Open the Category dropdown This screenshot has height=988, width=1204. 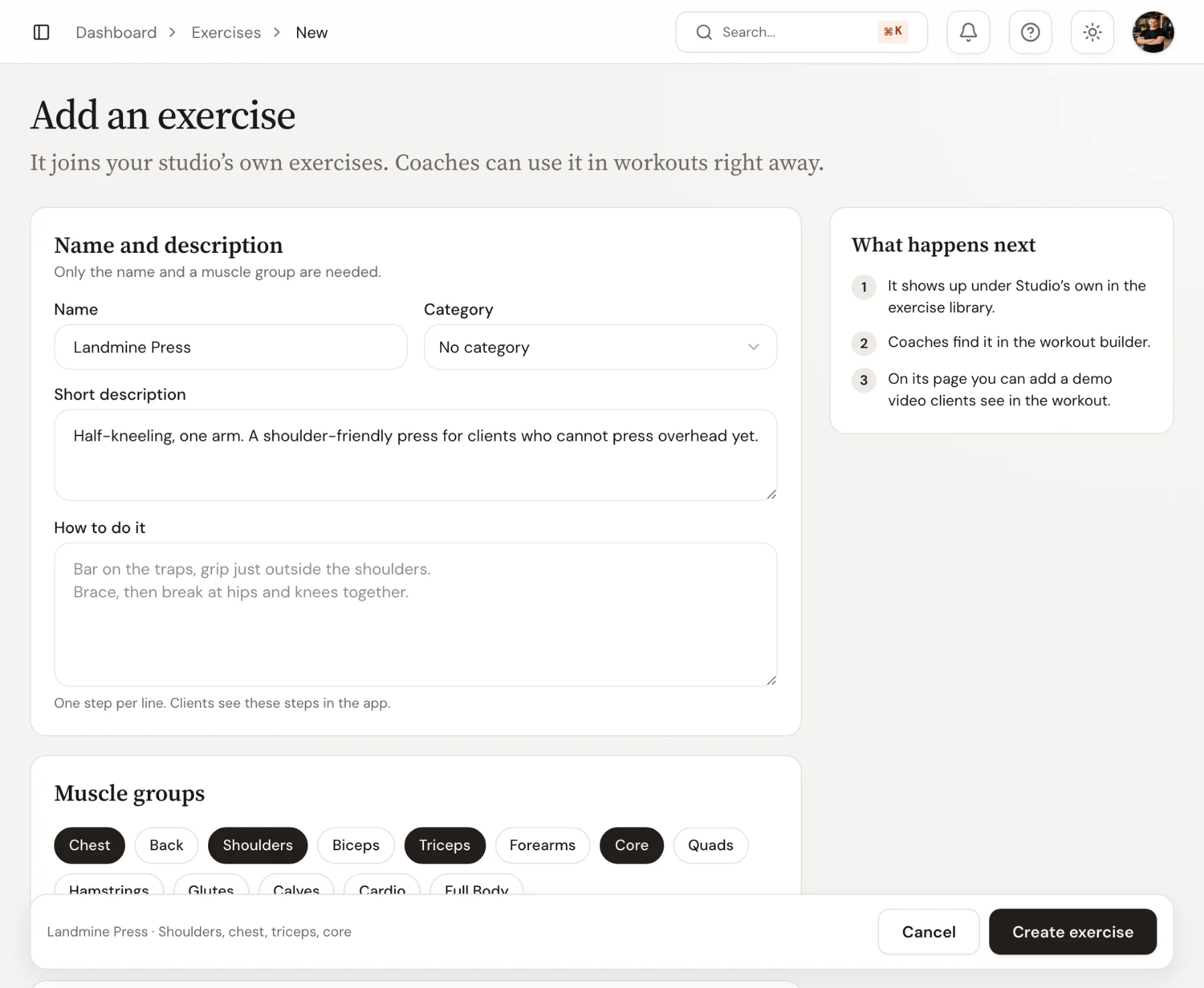[601, 347]
